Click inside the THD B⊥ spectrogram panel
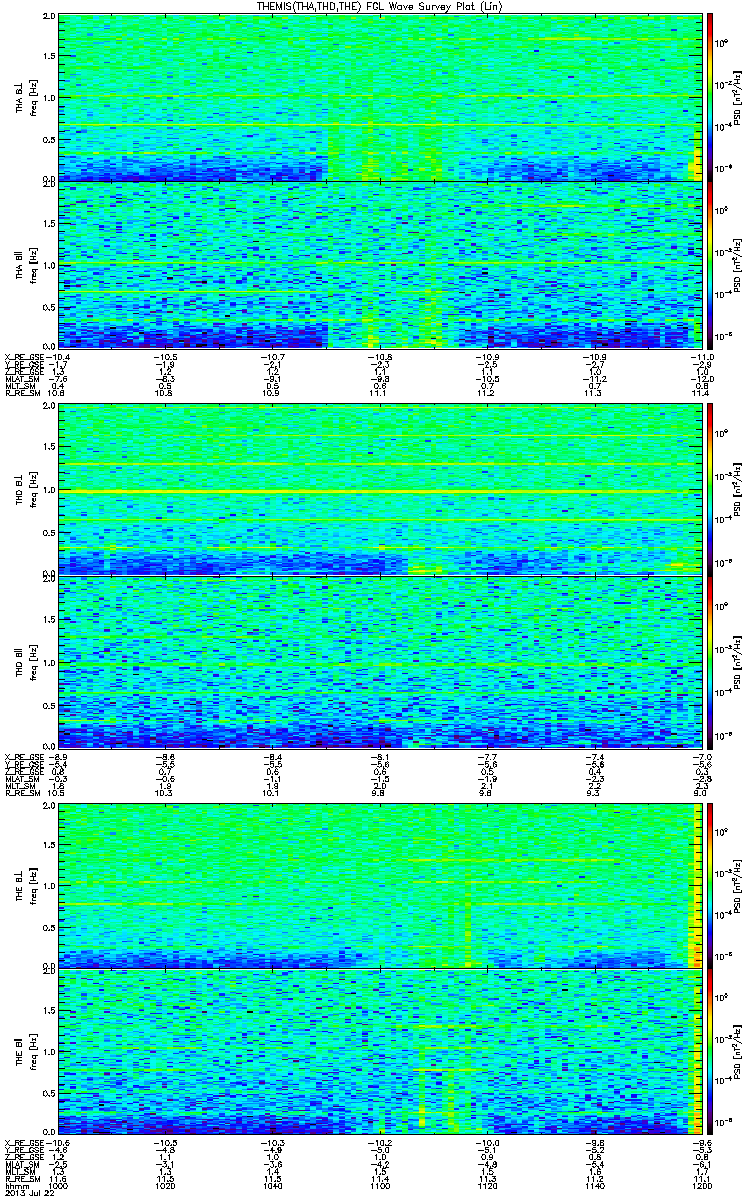Screen dimensions: 750x1200 coord(381,489)
